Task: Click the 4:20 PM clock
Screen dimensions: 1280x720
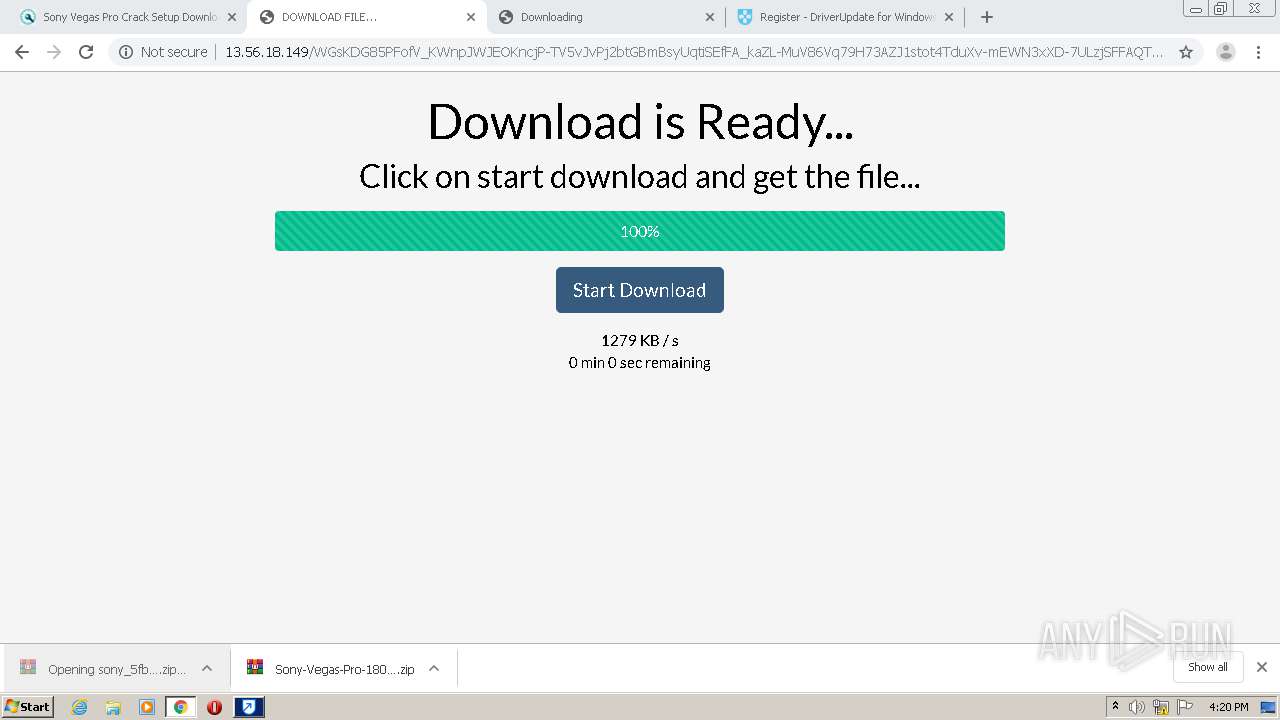Action: (x=1228, y=707)
